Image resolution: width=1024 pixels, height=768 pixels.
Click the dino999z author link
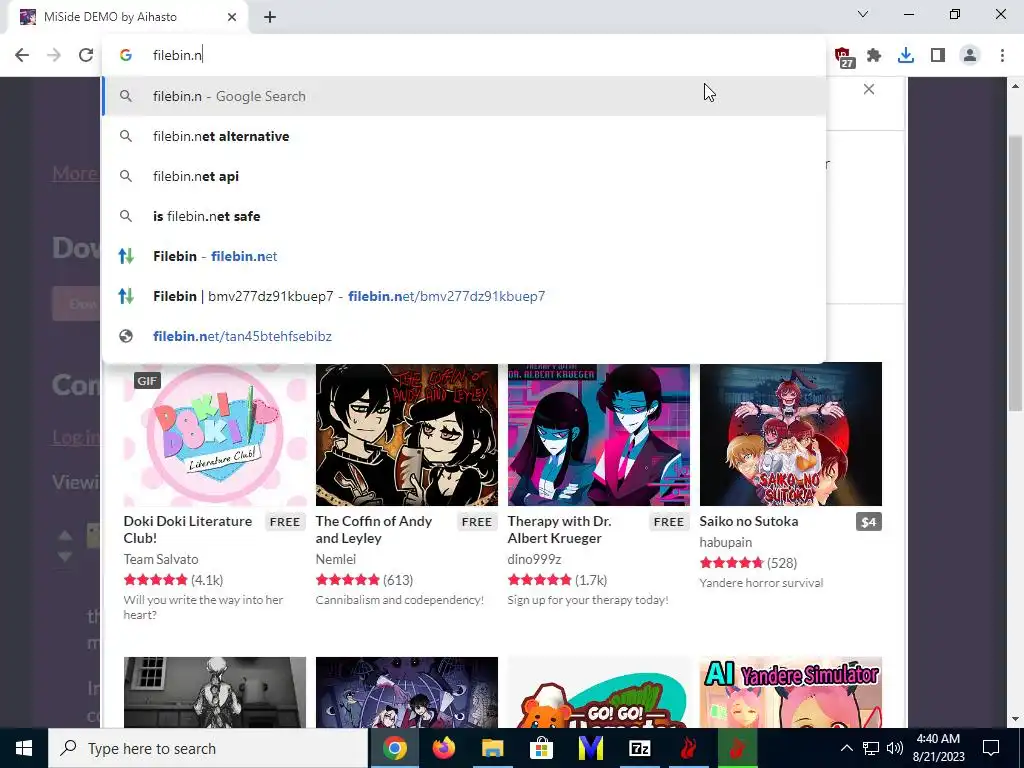tap(534, 559)
